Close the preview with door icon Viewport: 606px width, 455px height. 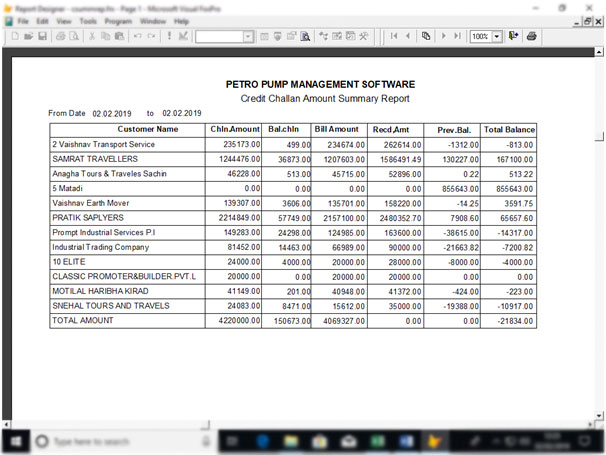513,36
